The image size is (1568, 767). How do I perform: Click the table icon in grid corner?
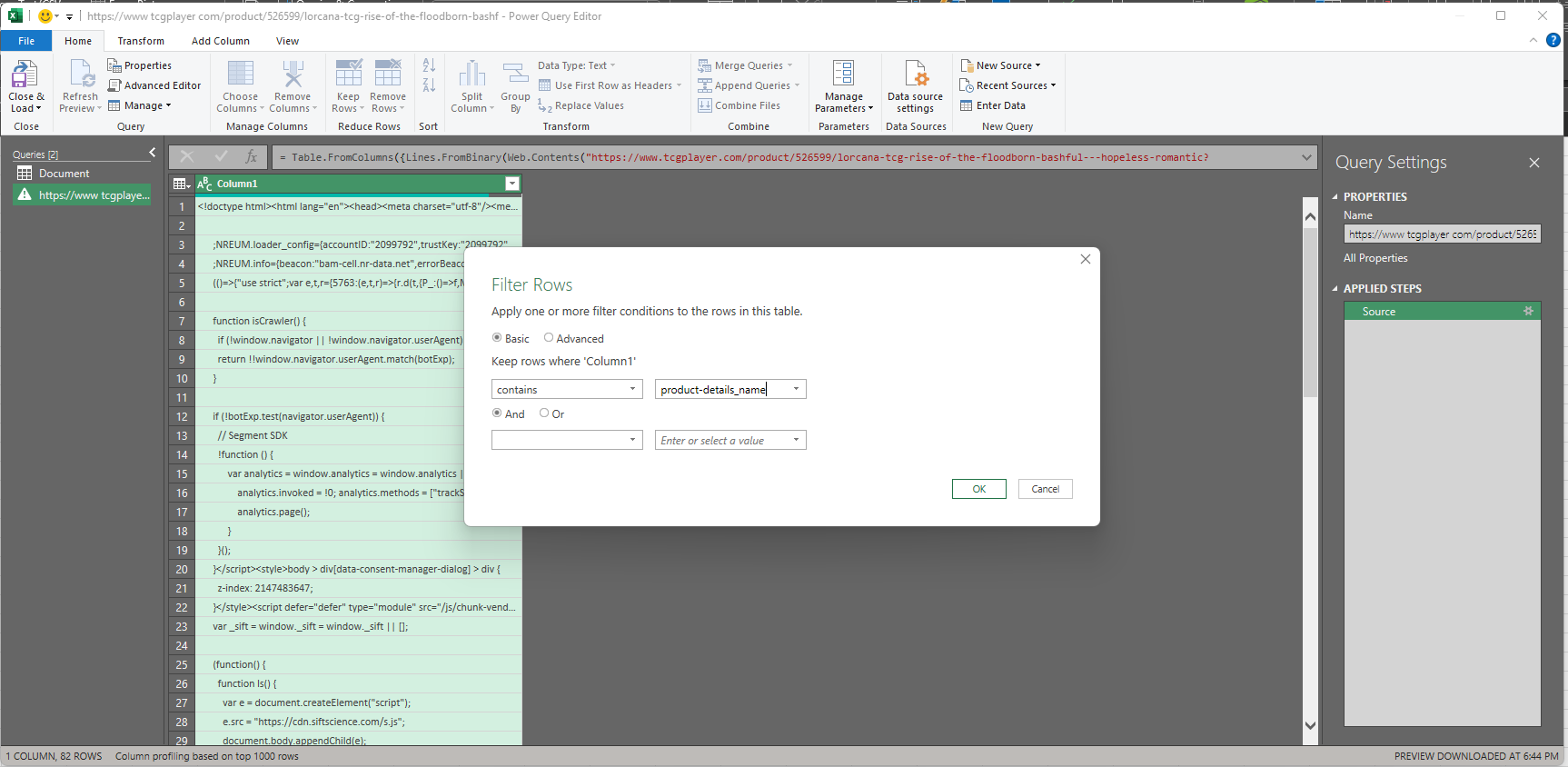pyautogui.click(x=182, y=184)
